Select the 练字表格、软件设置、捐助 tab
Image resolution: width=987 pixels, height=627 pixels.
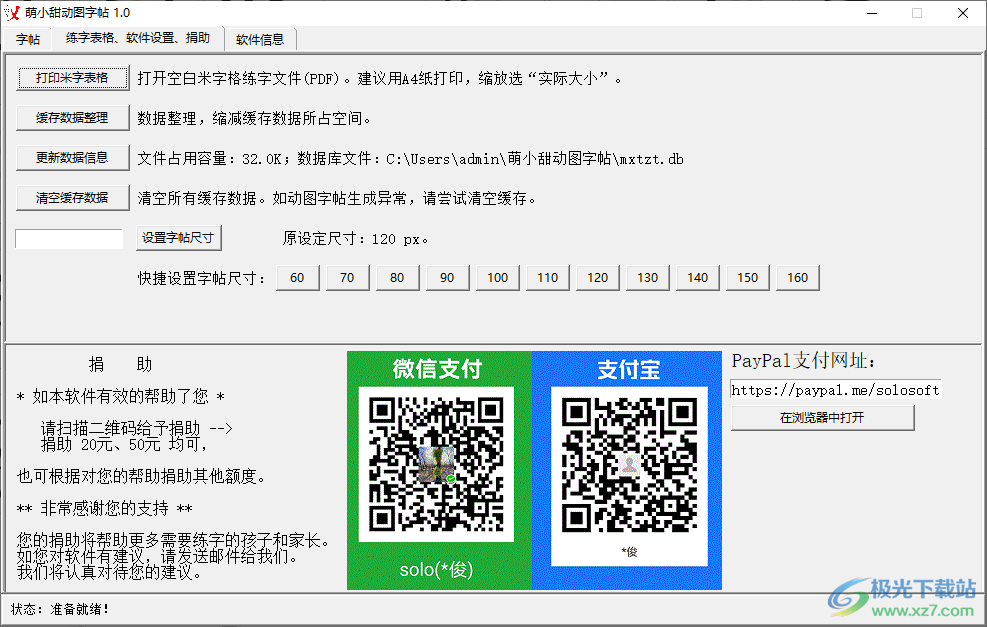(x=138, y=38)
